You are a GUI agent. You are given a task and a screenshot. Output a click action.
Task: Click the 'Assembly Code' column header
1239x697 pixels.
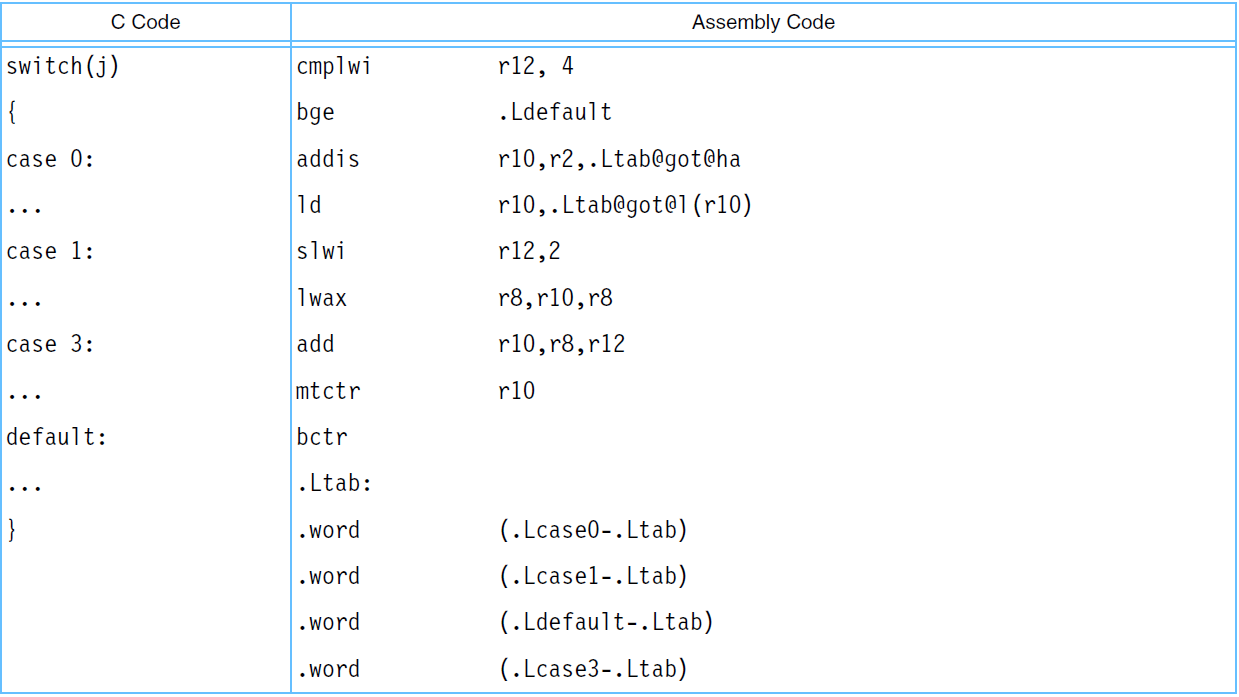(x=763, y=22)
